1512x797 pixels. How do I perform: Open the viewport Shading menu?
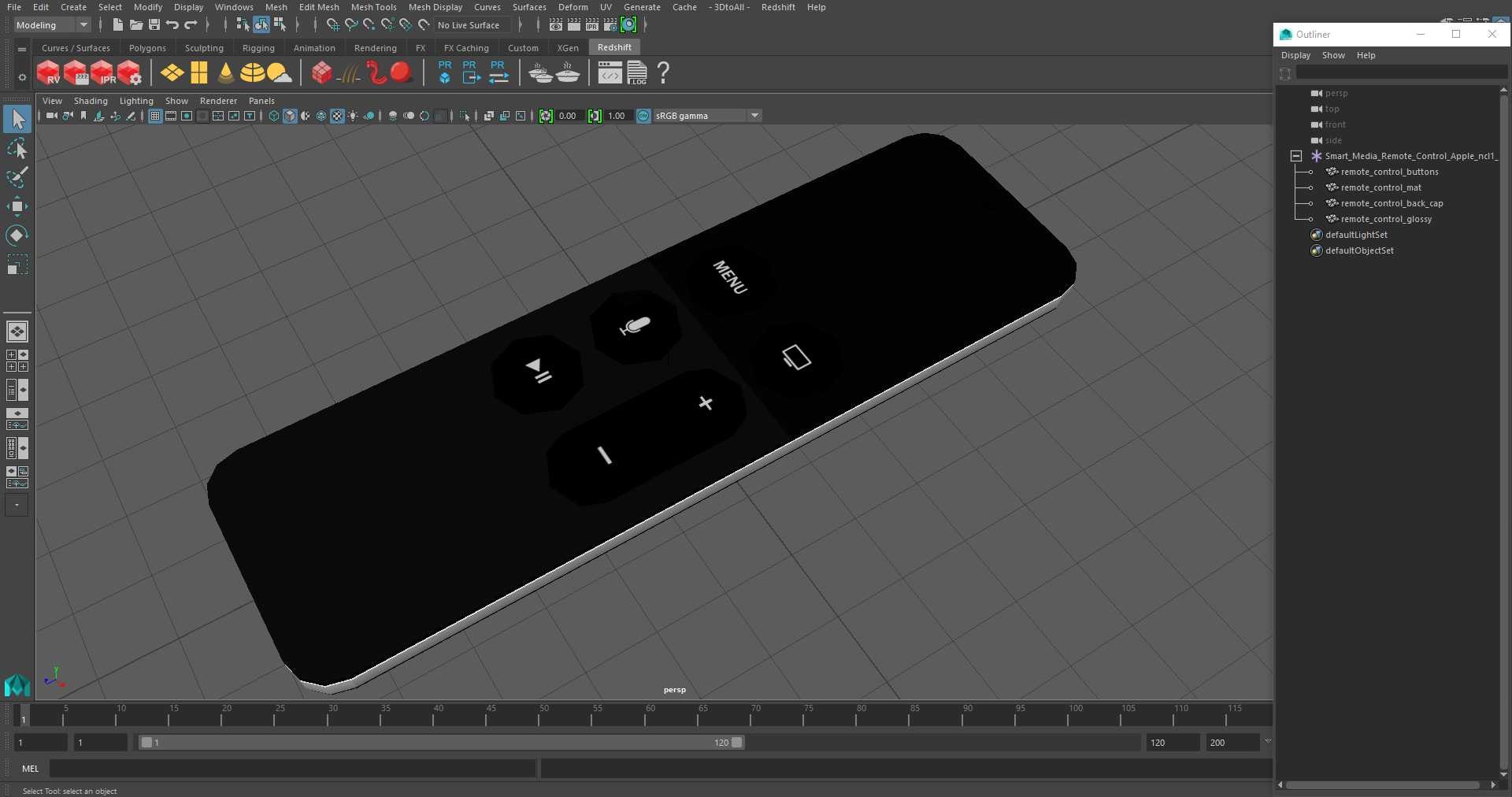coord(91,101)
